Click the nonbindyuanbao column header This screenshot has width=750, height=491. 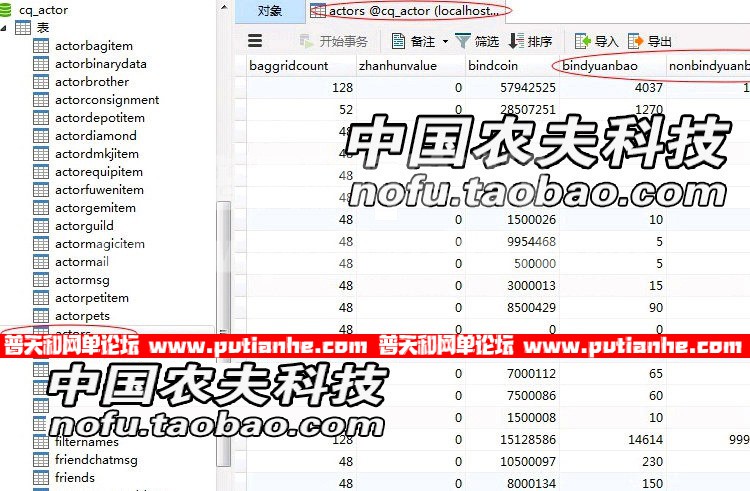(x=708, y=66)
